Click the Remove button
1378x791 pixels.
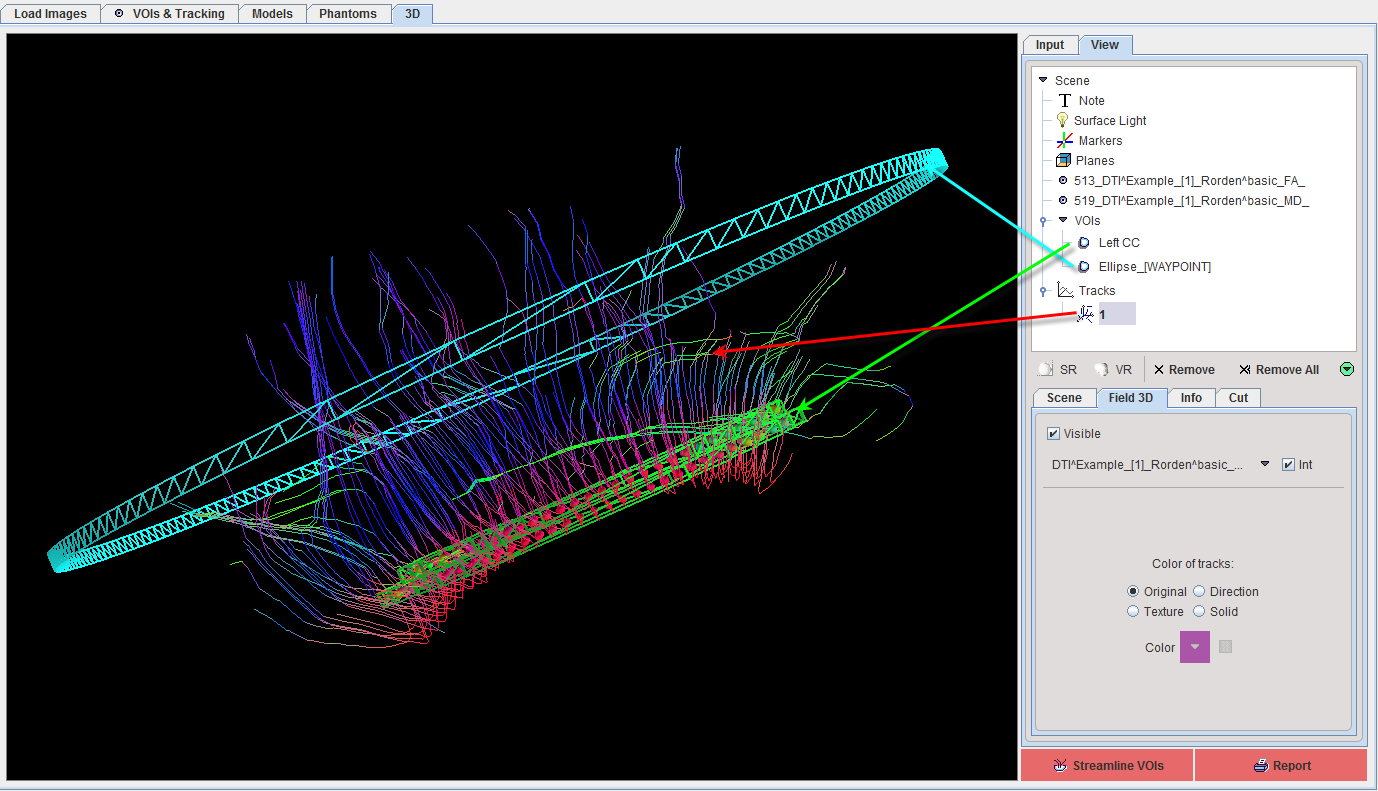[x=1184, y=369]
